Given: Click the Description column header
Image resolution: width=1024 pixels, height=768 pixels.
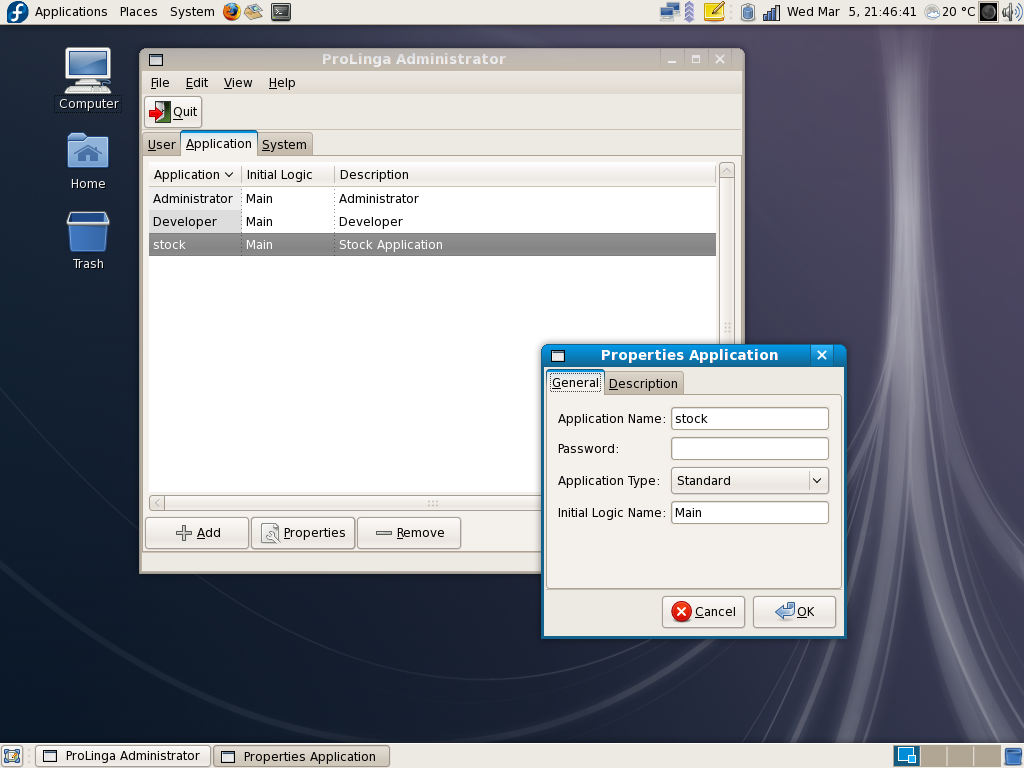Looking at the screenshot, I should 525,175.
